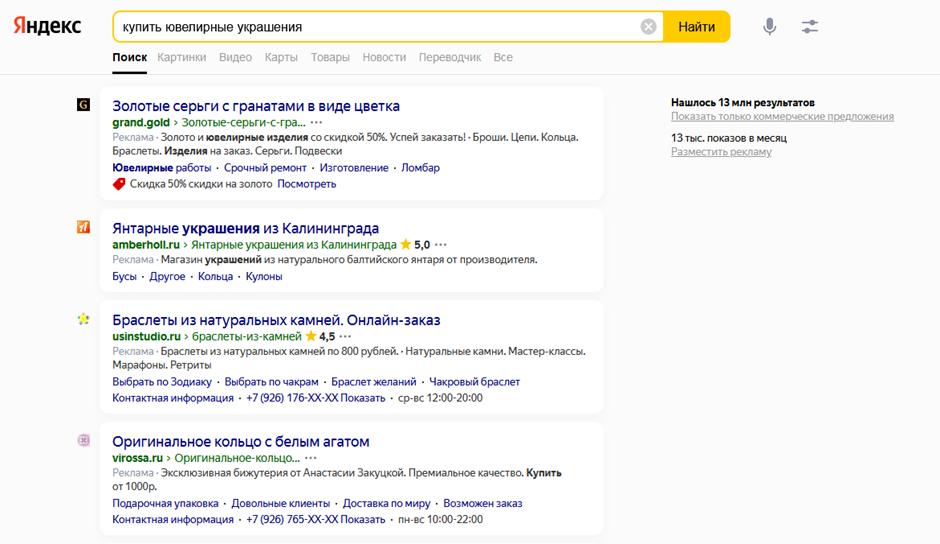Open the Подарочная упаковка sitelink
Viewport: 940px width, 544px height.
tap(165, 504)
